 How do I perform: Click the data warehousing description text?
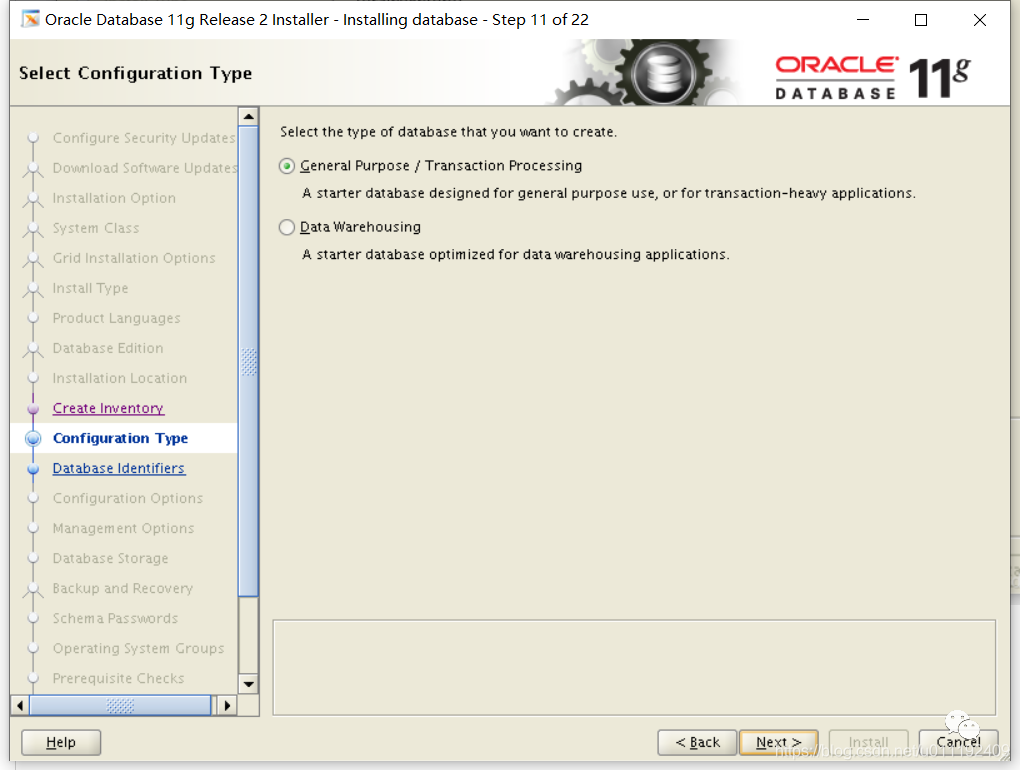point(516,254)
